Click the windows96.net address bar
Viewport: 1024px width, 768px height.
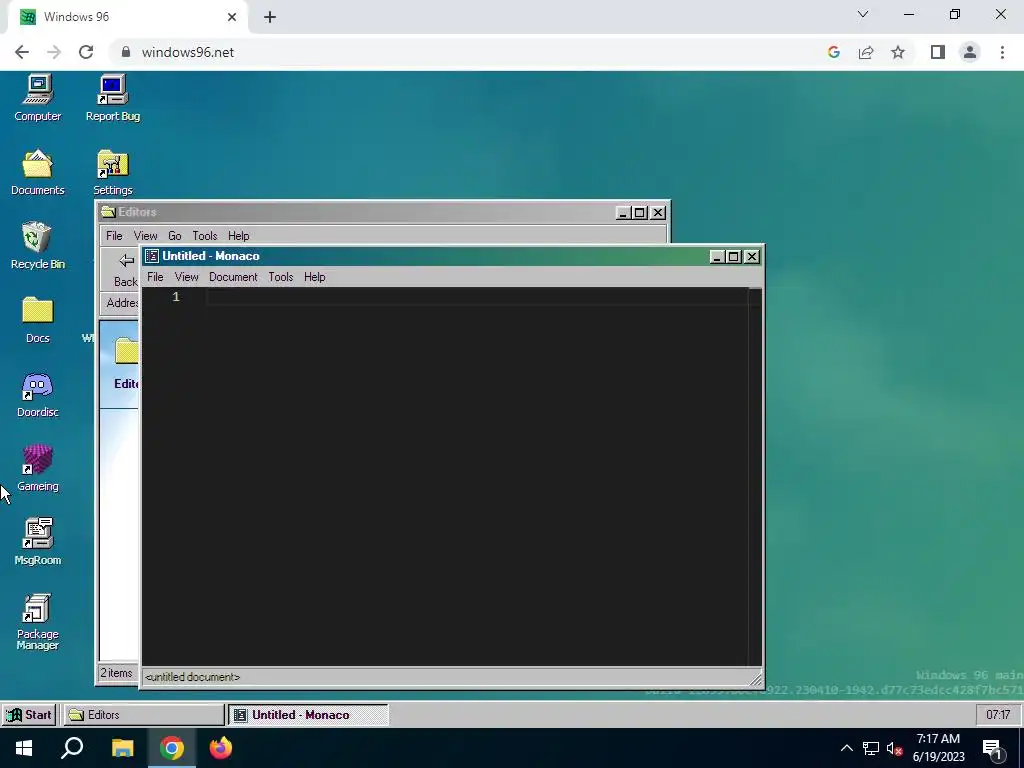point(470,52)
